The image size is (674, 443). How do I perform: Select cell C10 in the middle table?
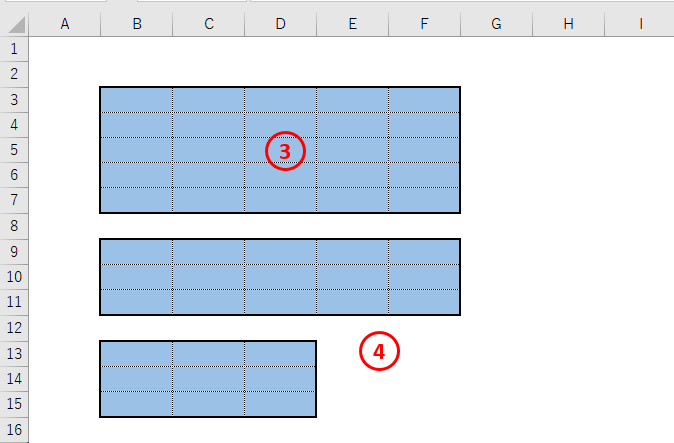click(x=208, y=277)
